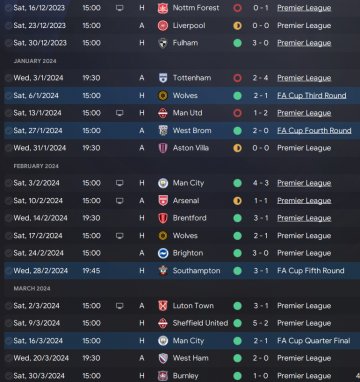Viewport: 360px width, 382px height.
Task: Select the West Ham fixture row
Action: [182, 358]
